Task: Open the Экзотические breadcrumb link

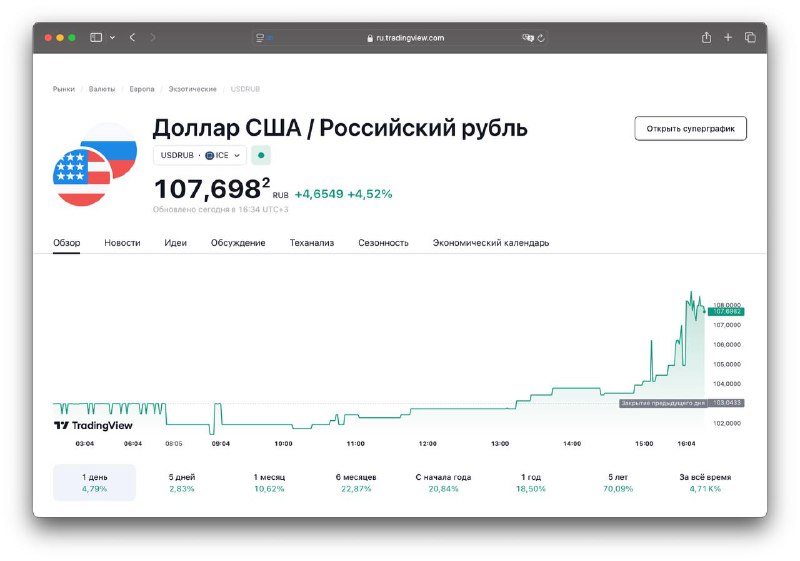Action: 192,89
